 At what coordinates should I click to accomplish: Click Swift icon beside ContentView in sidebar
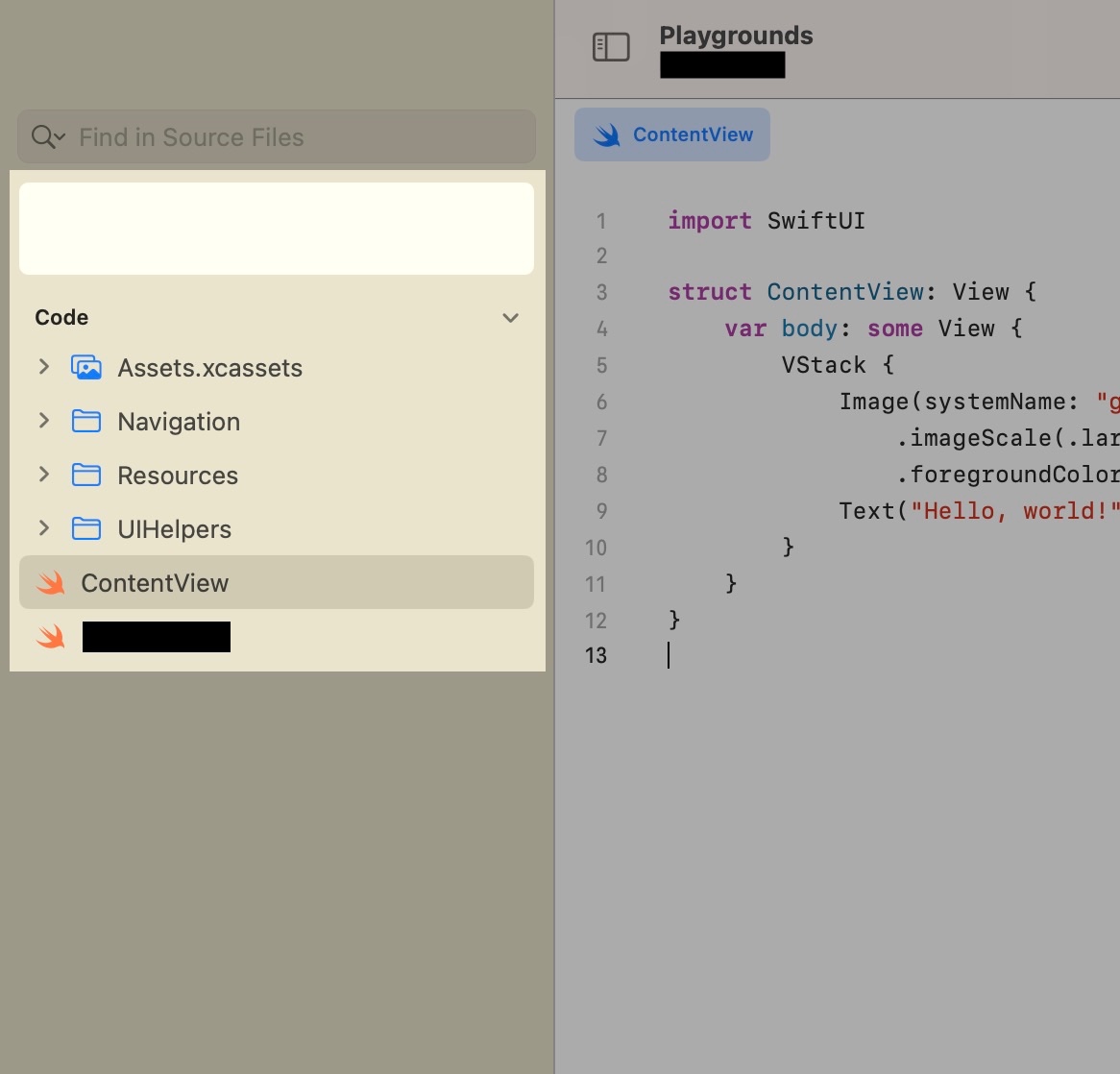coord(51,583)
